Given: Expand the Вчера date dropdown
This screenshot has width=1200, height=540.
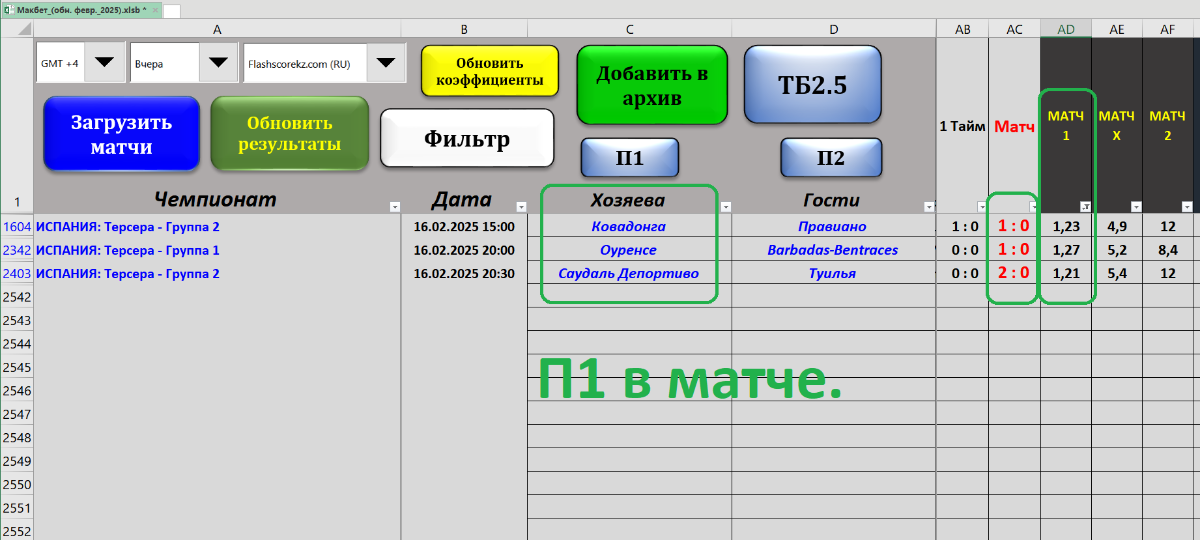Looking at the screenshot, I should click(x=217, y=62).
